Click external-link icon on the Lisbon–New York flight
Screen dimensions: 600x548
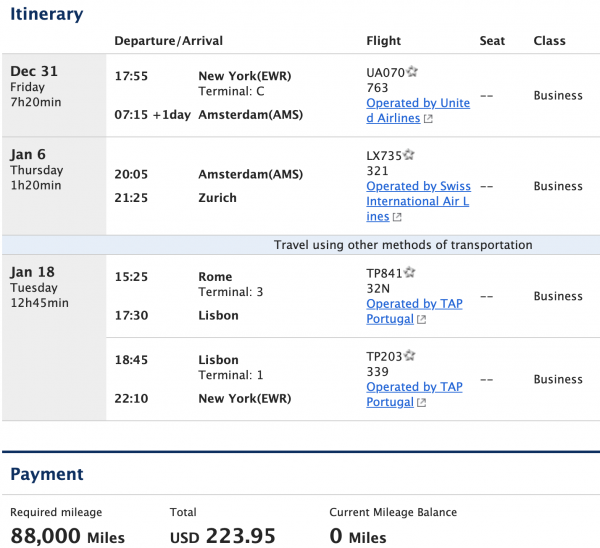pos(421,403)
